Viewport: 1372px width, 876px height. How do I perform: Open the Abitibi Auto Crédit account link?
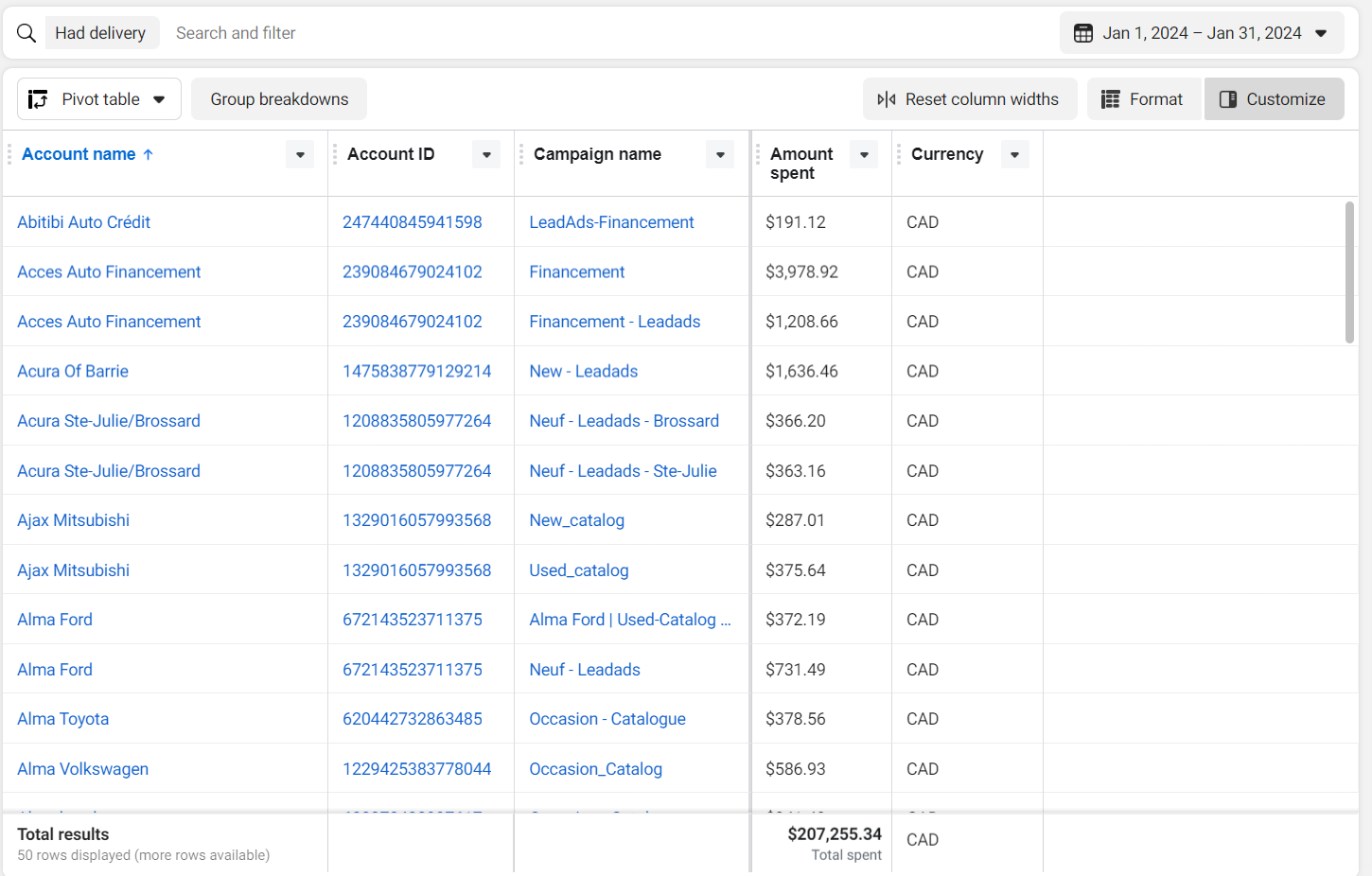tap(83, 222)
